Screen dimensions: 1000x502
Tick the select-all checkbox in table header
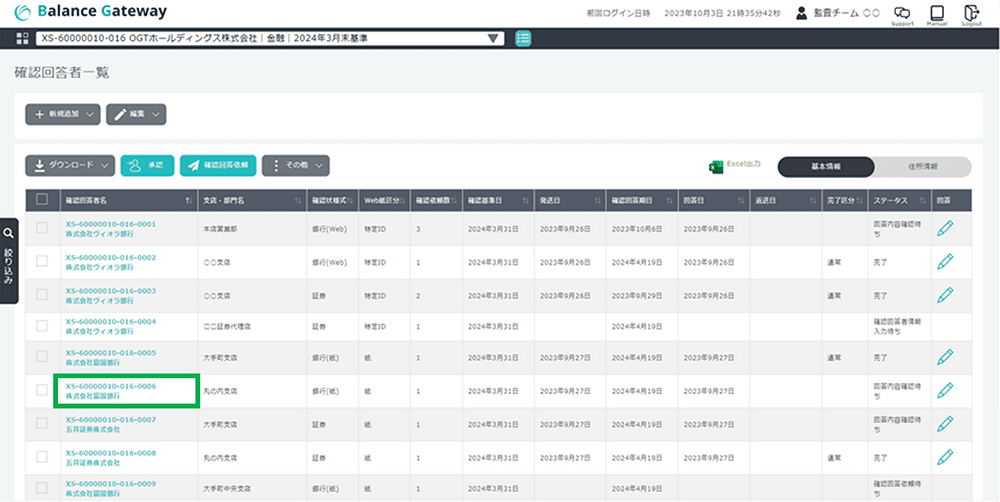click(42, 199)
